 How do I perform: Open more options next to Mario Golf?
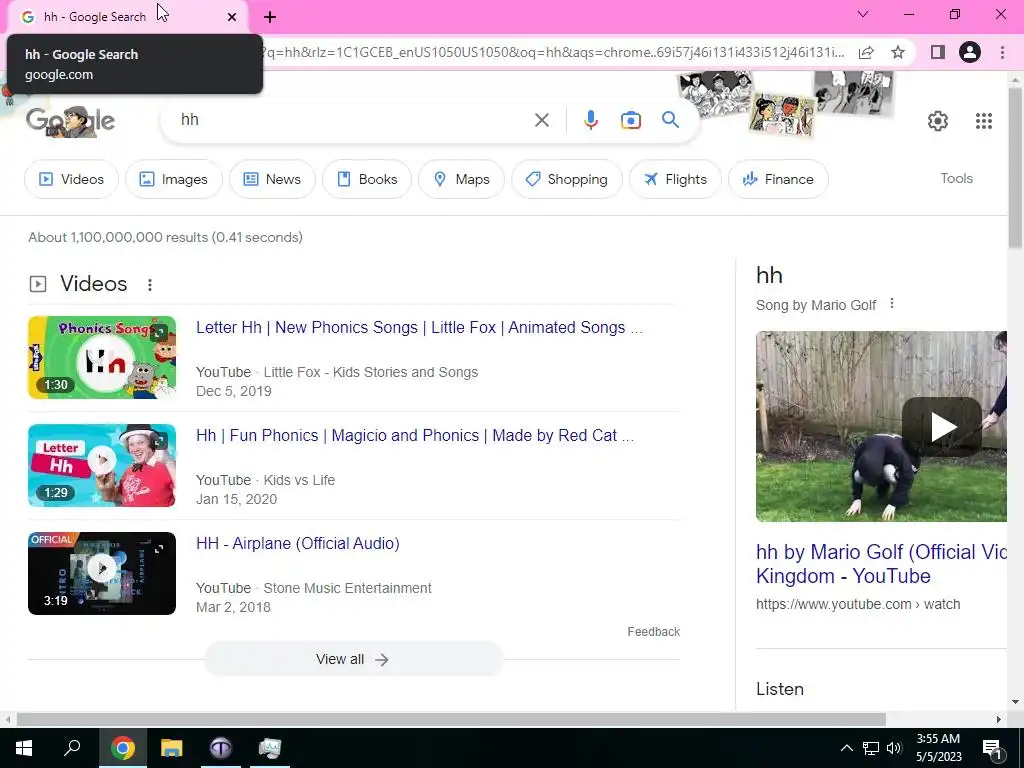point(891,304)
